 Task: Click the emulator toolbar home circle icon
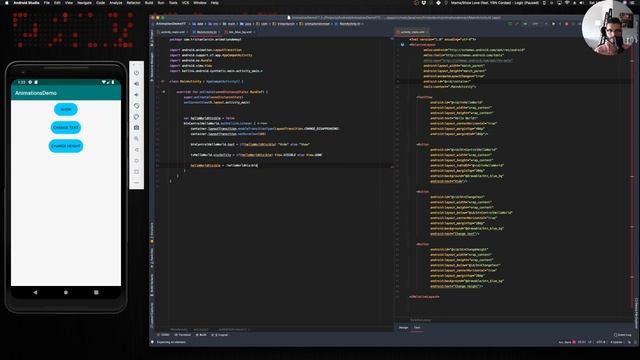(136, 161)
